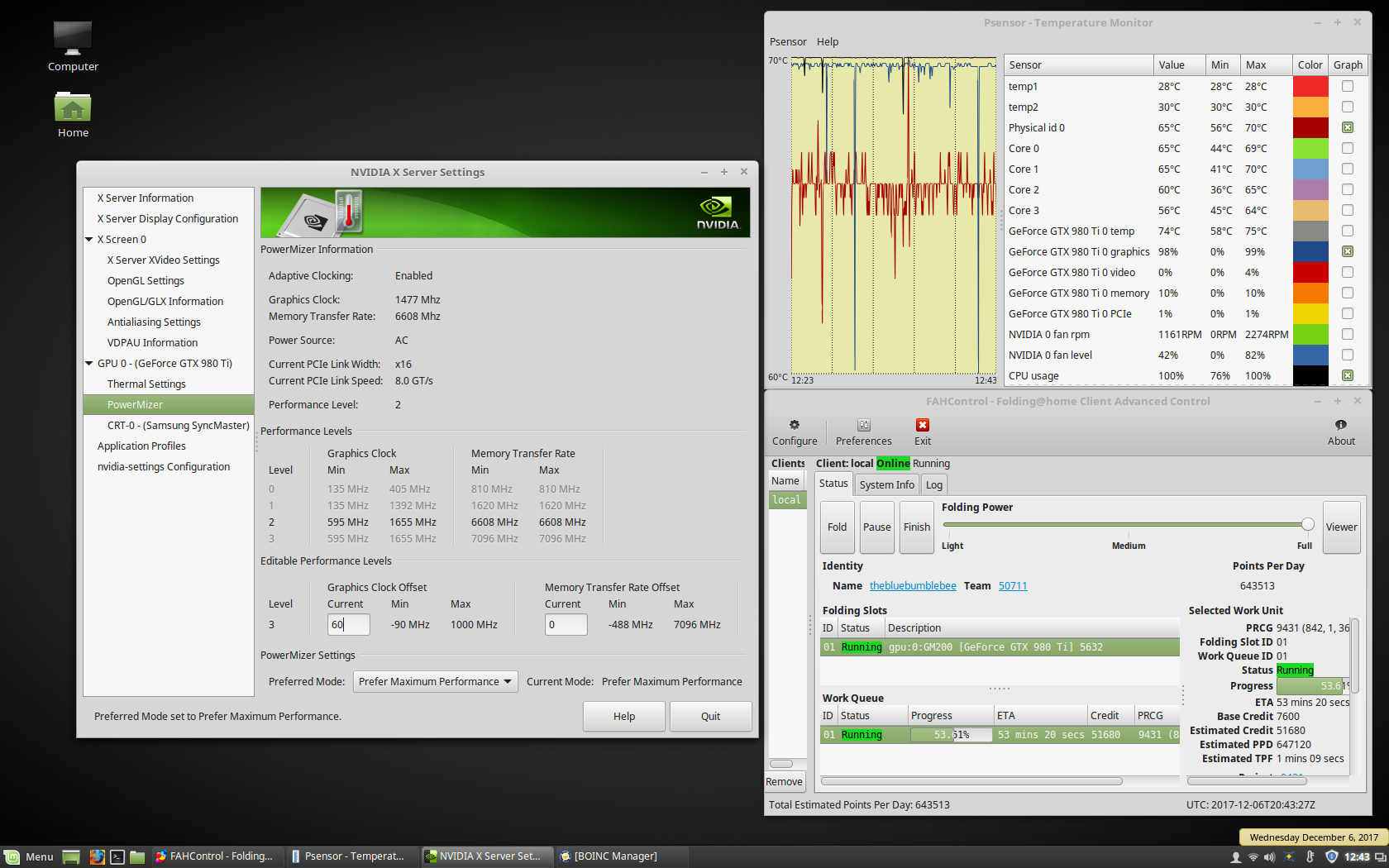
Task: Click the sound volume tray icon
Action: (x=1270, y=857)
